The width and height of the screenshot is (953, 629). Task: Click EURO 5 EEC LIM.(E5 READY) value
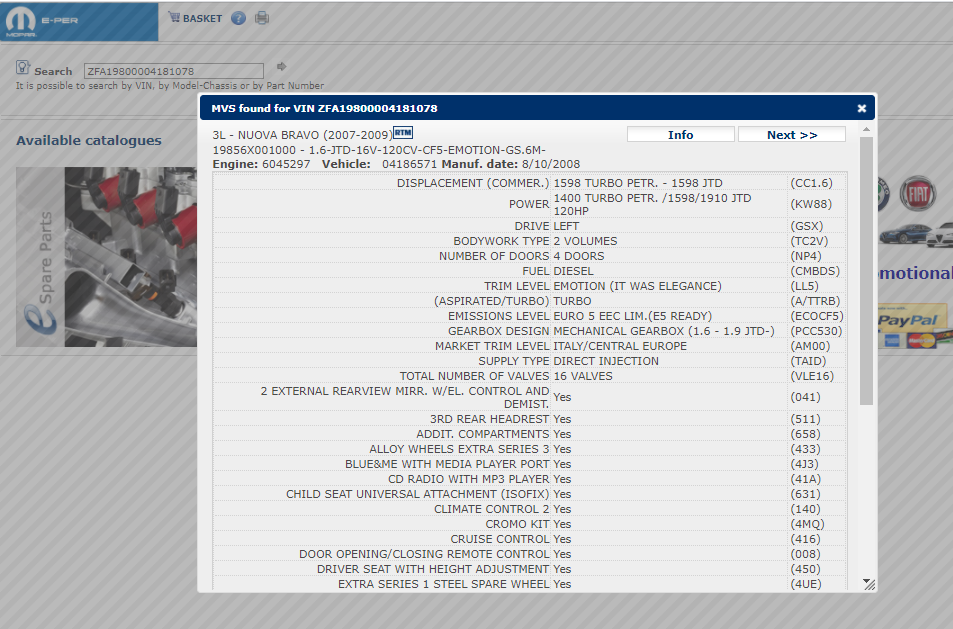[x=633, y=316]
